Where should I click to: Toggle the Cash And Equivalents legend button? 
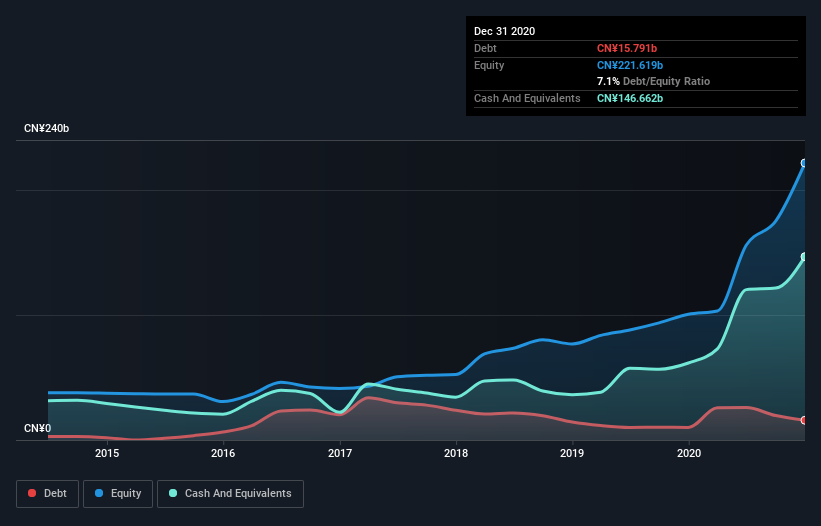(x=230, y=494)
